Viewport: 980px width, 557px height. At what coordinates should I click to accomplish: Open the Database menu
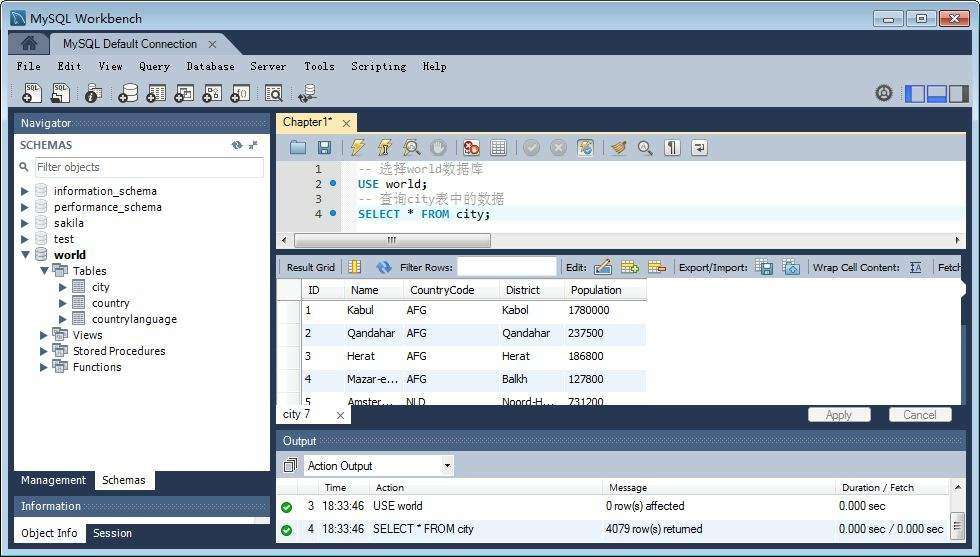click(x=210, y=66)
